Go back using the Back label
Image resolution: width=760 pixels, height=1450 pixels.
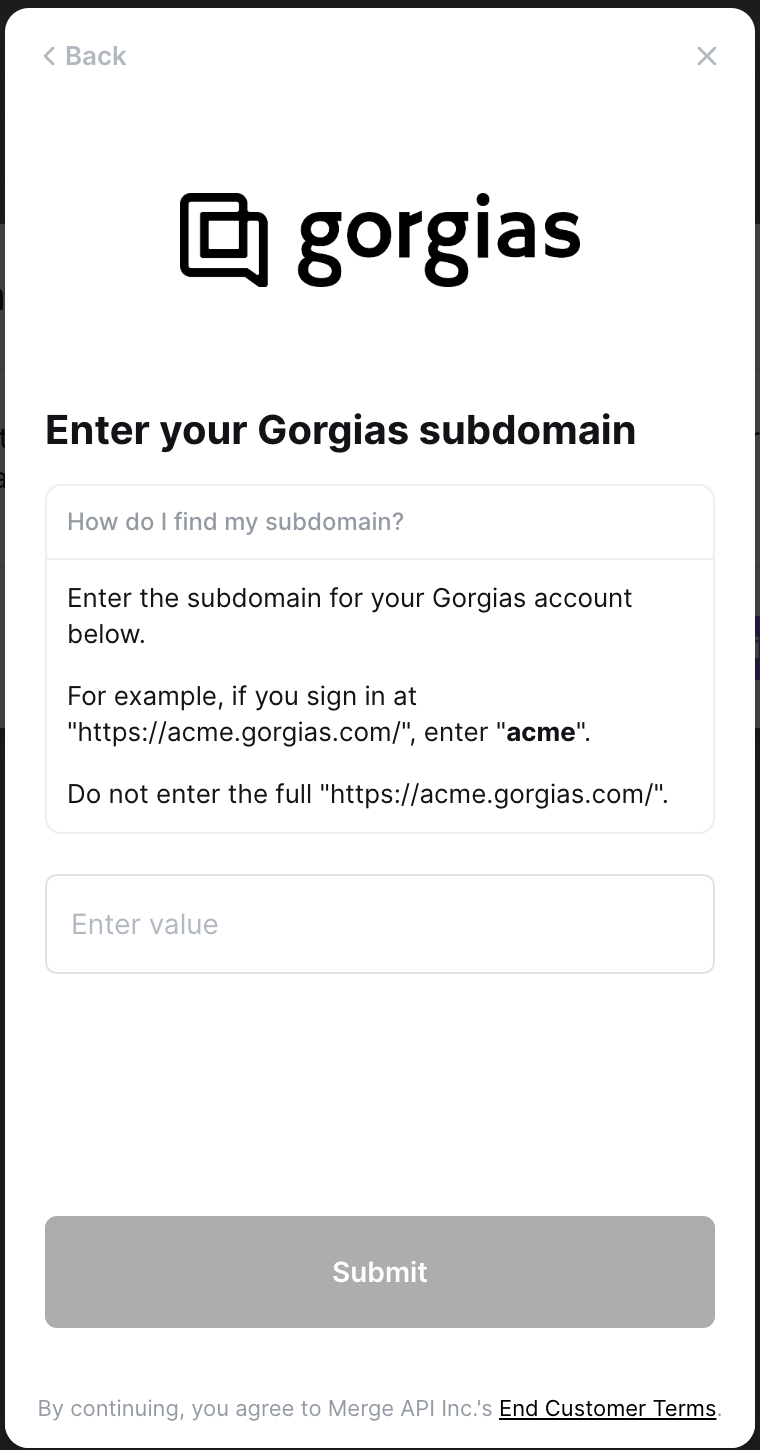(x=96, y=56)
